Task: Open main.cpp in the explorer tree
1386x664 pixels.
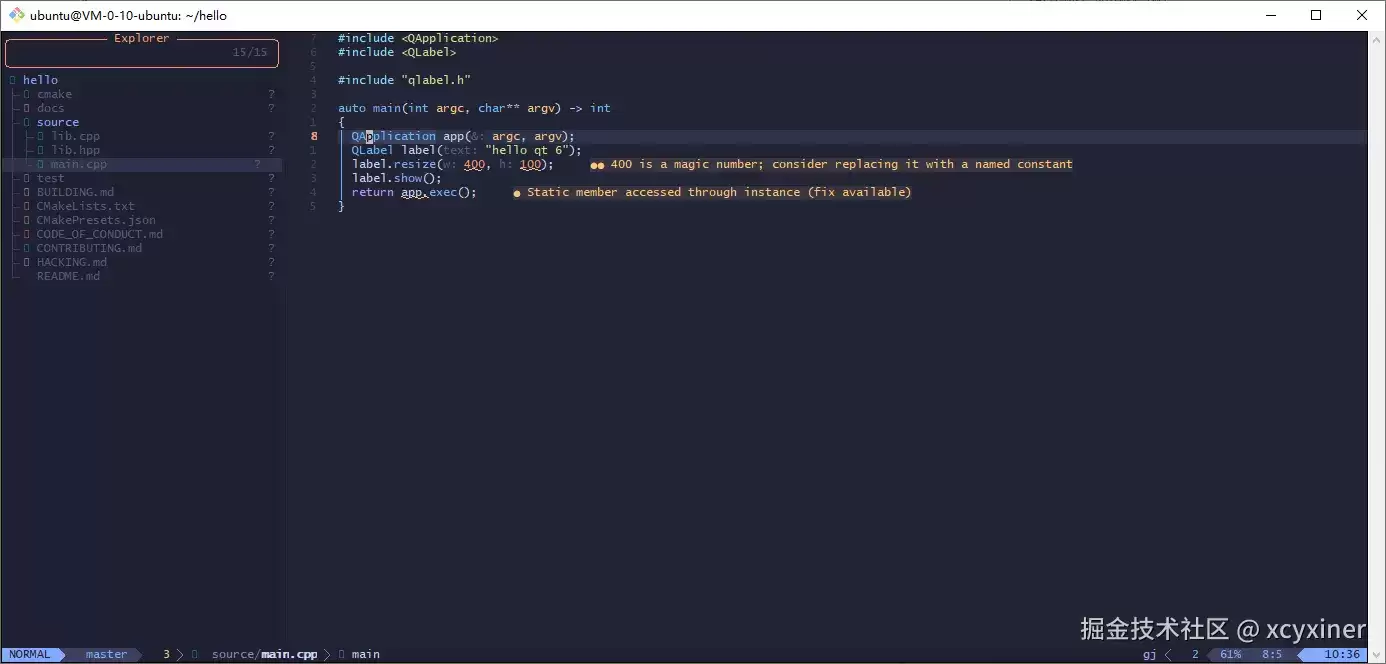Action: pos(78,164)
